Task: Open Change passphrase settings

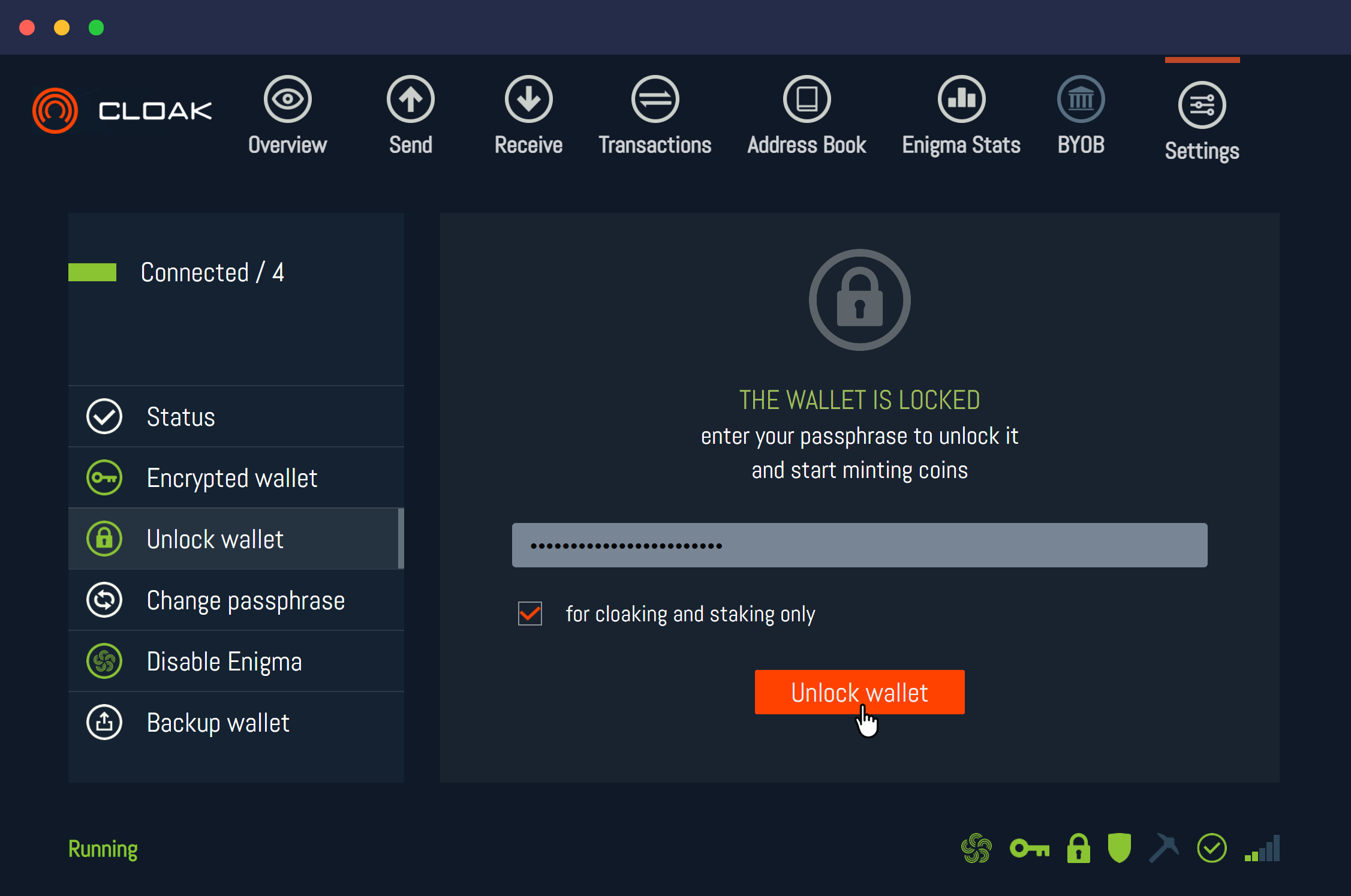Action: click(x=236, y=600)
